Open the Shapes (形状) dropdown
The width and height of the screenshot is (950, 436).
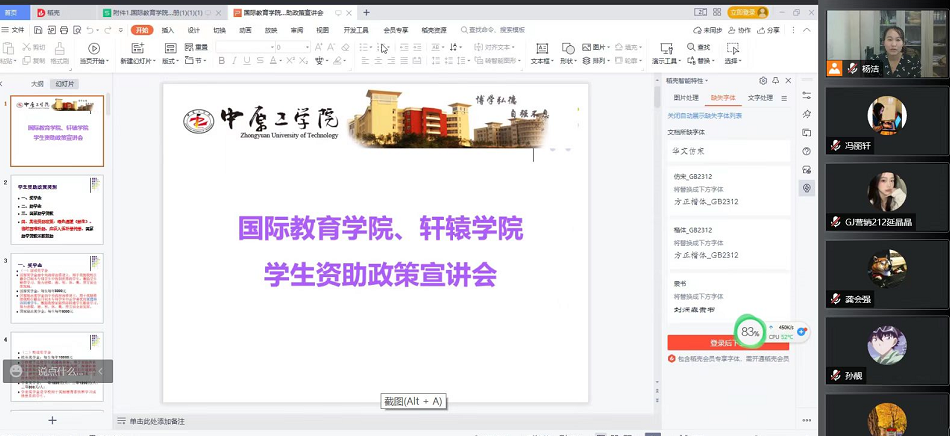[x=568, y=61]
